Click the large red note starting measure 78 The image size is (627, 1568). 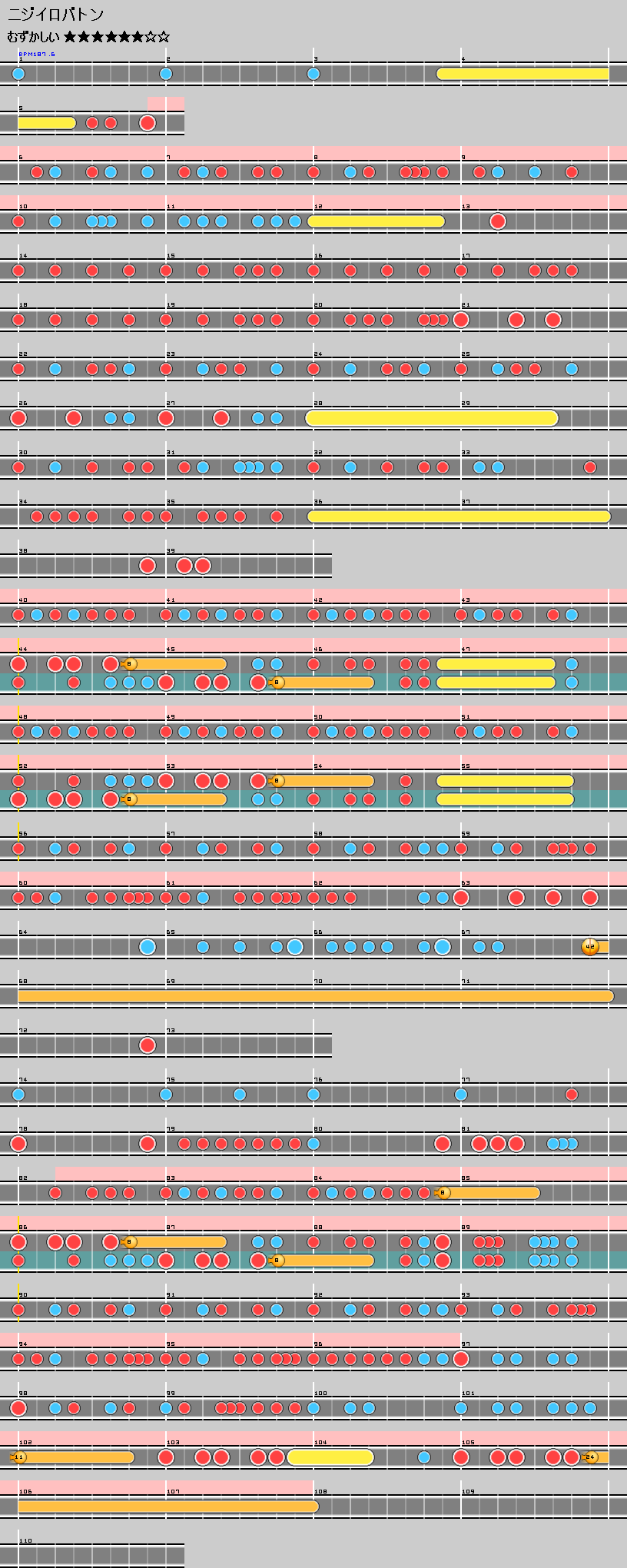coord(18,1144)
